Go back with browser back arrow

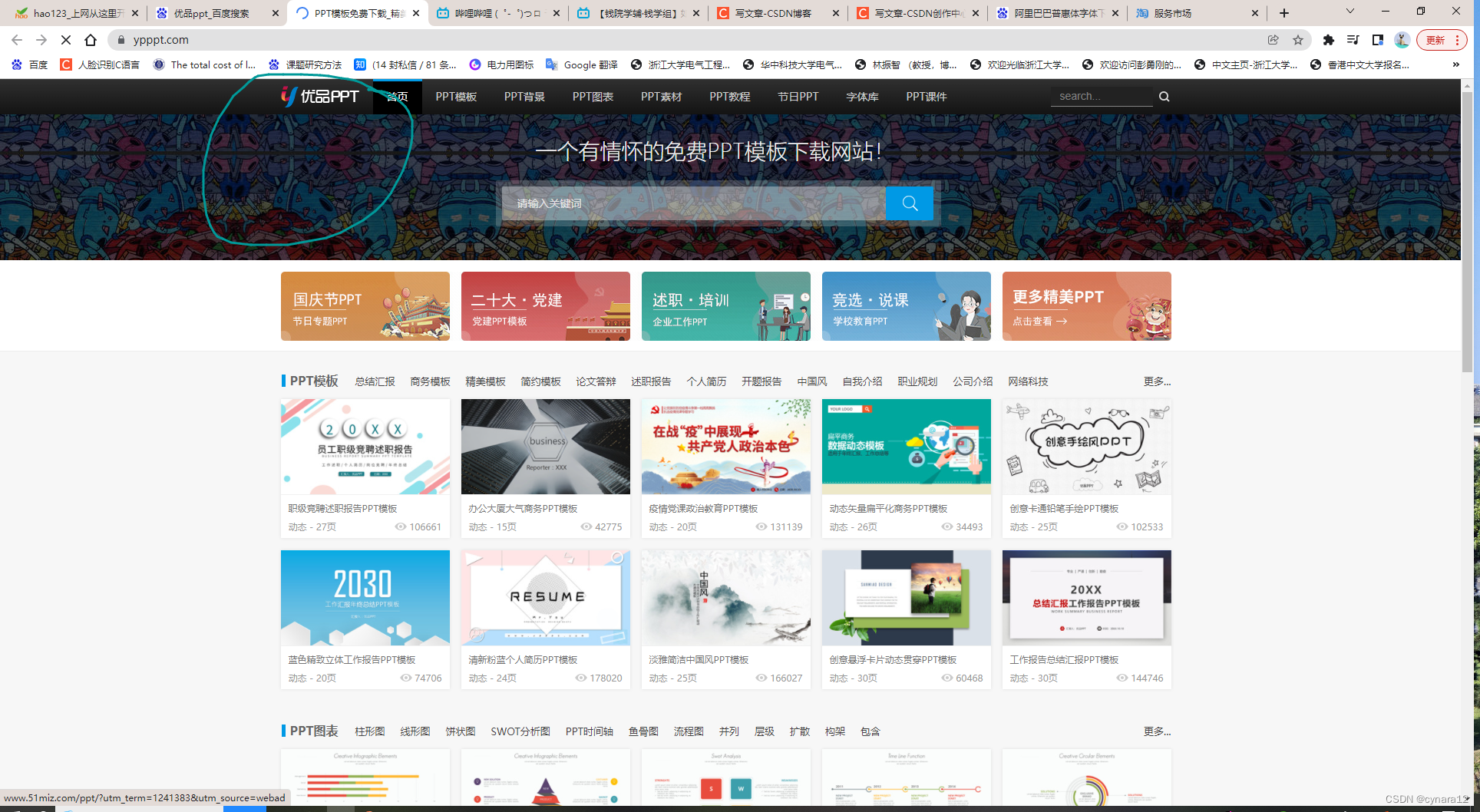pyautogui.click(x=17, y=40)
